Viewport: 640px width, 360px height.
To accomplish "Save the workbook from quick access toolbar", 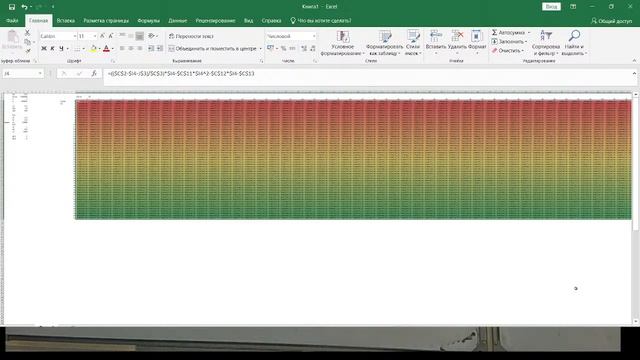I will pos(12,7).
